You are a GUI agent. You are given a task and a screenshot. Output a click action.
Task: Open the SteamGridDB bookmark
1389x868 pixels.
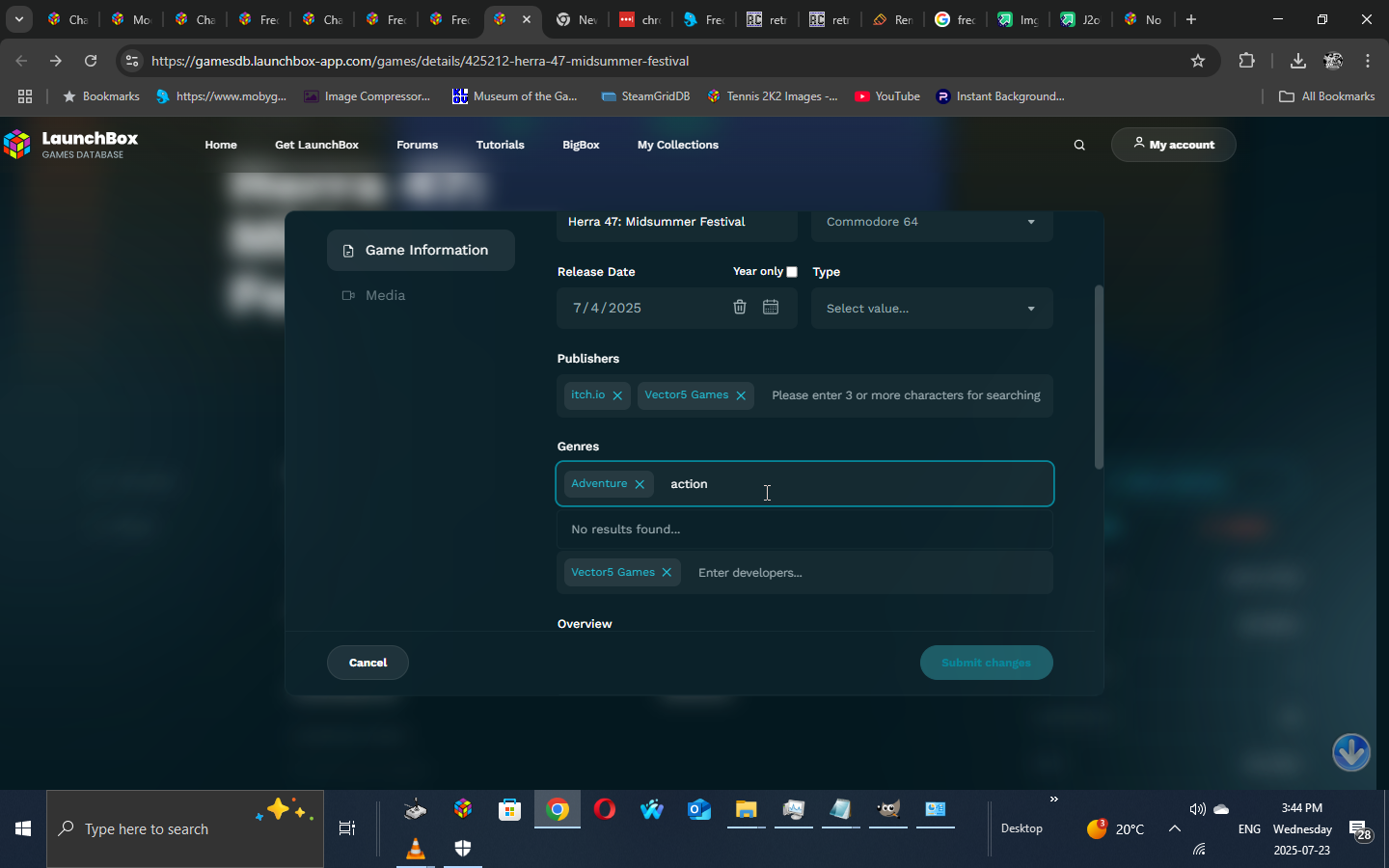[646, 96]
